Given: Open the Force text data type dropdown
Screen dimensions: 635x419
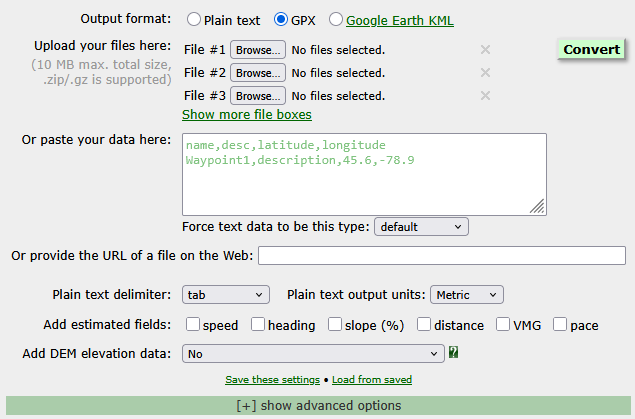Looking at the screenshot, I should tap(421, 227).
